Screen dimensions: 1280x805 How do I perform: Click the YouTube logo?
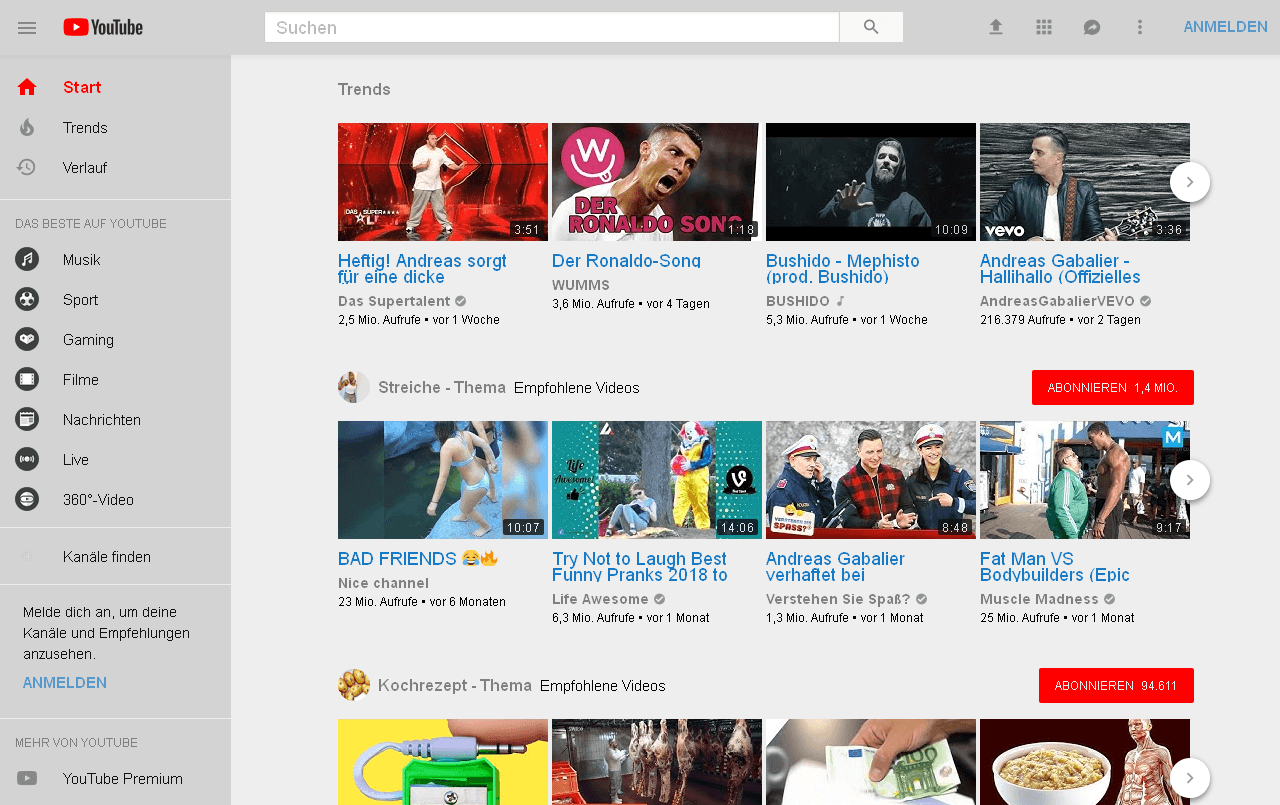coord(103,27)
